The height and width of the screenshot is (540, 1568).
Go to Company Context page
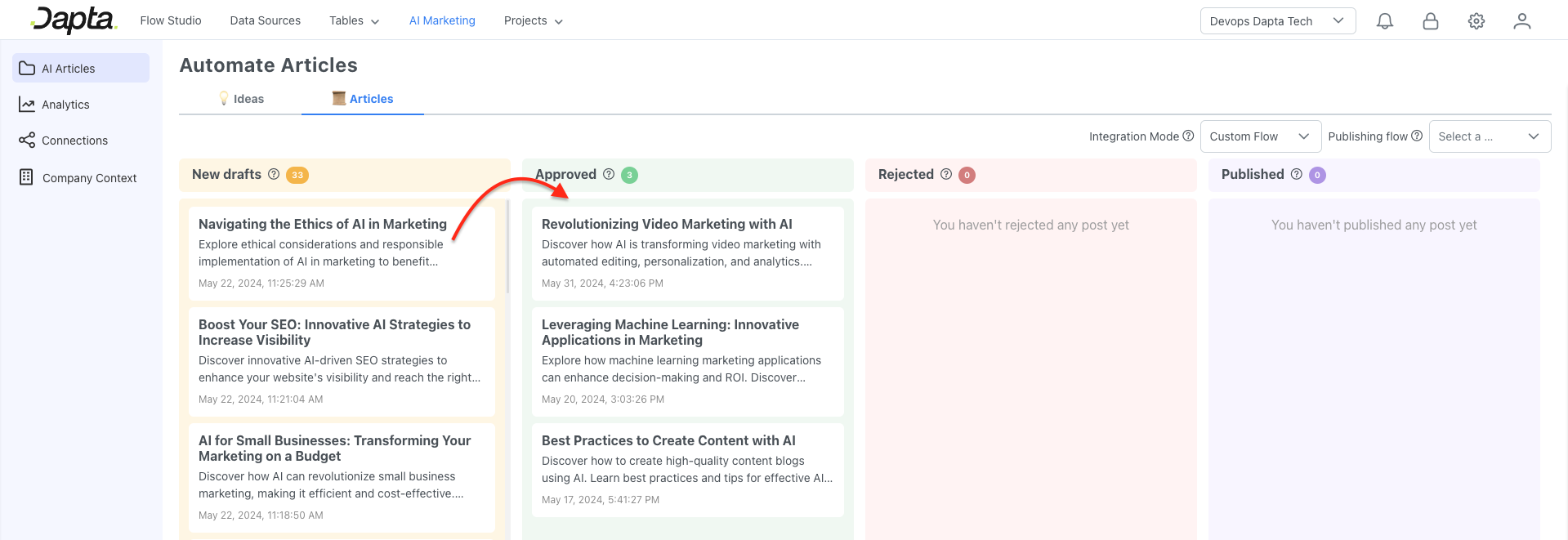click(89, 178)
